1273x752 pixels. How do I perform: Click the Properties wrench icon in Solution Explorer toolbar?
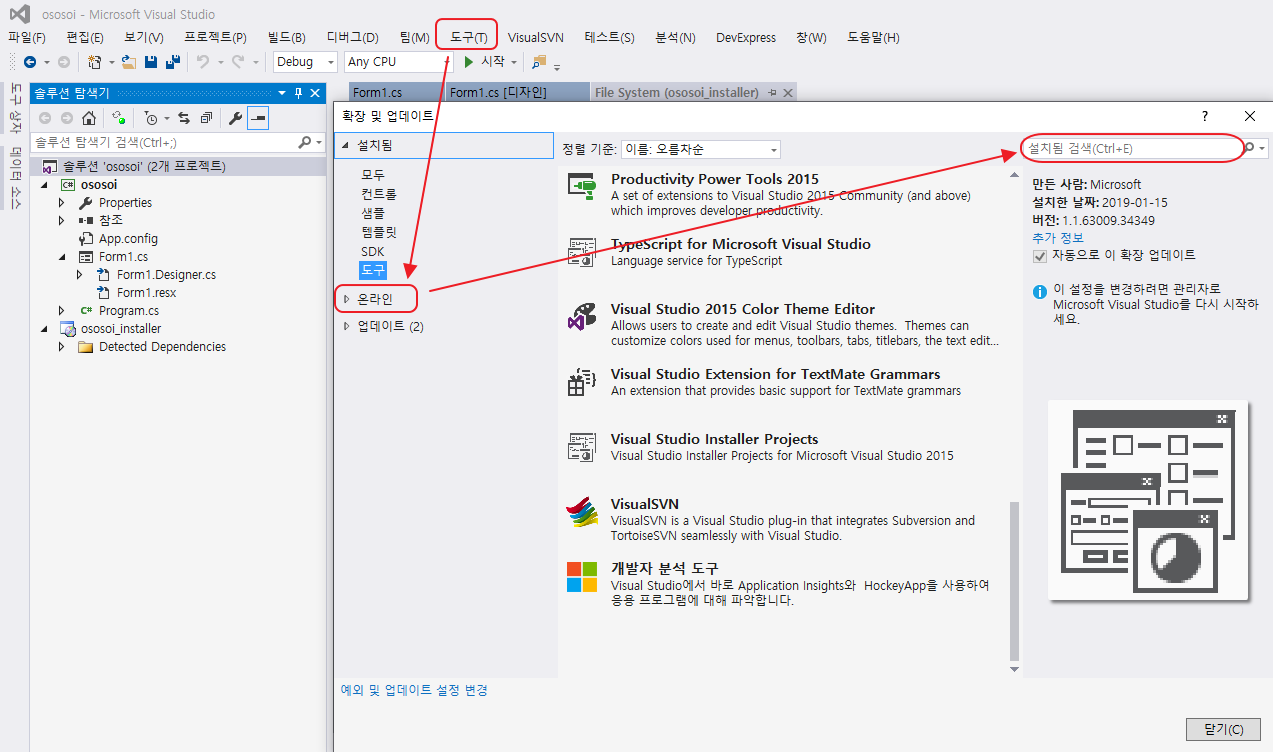tap(236, 118)
